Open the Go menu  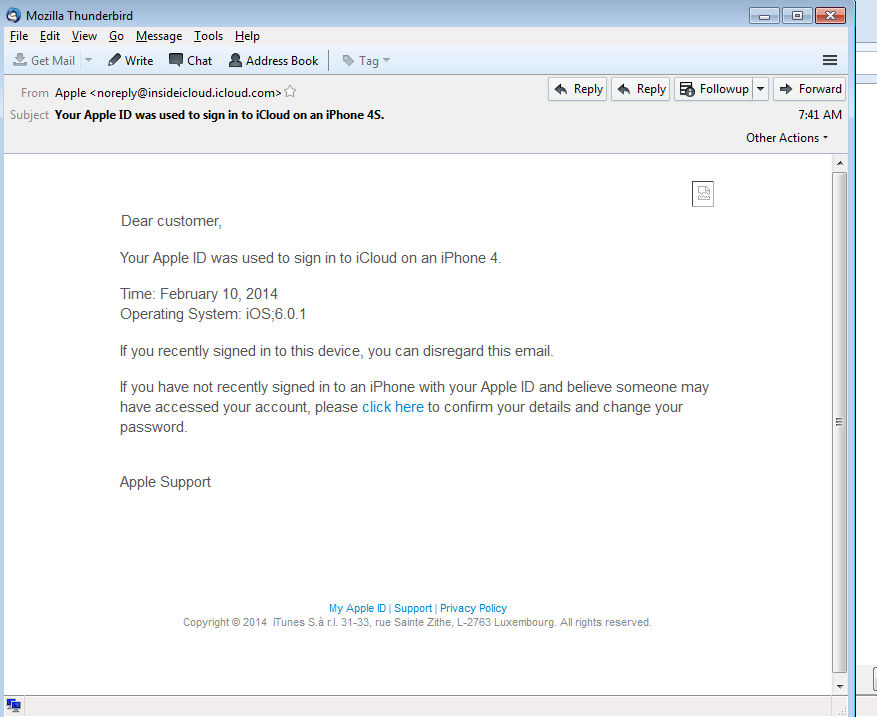[x=116, y=36]
